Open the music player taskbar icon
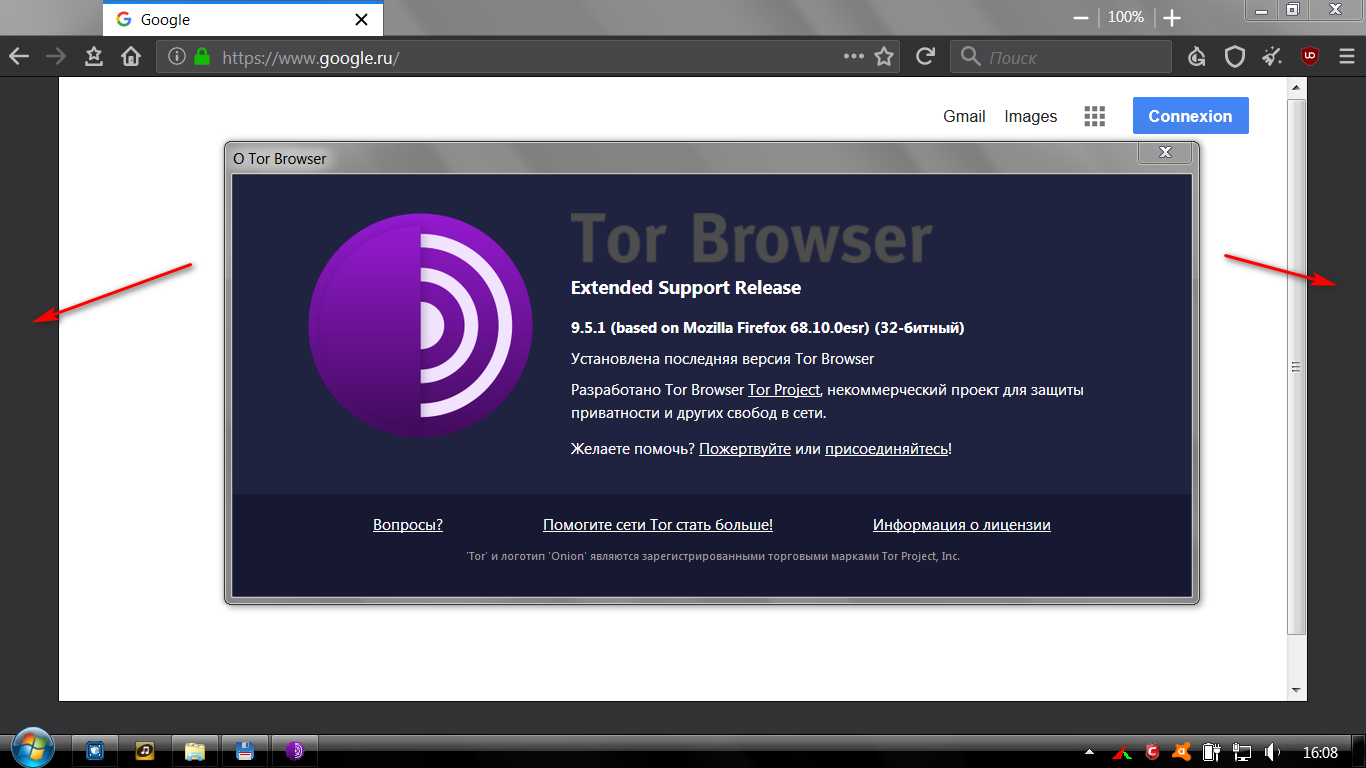The width and height of the screenshot is (1366, 768). point(145,750)
